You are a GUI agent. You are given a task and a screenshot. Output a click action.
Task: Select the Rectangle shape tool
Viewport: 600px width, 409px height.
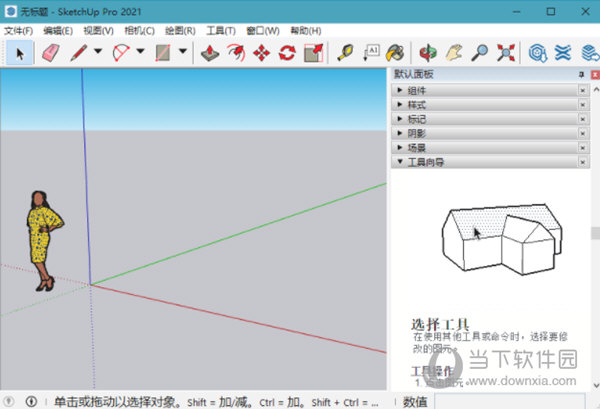click(163, 53)
